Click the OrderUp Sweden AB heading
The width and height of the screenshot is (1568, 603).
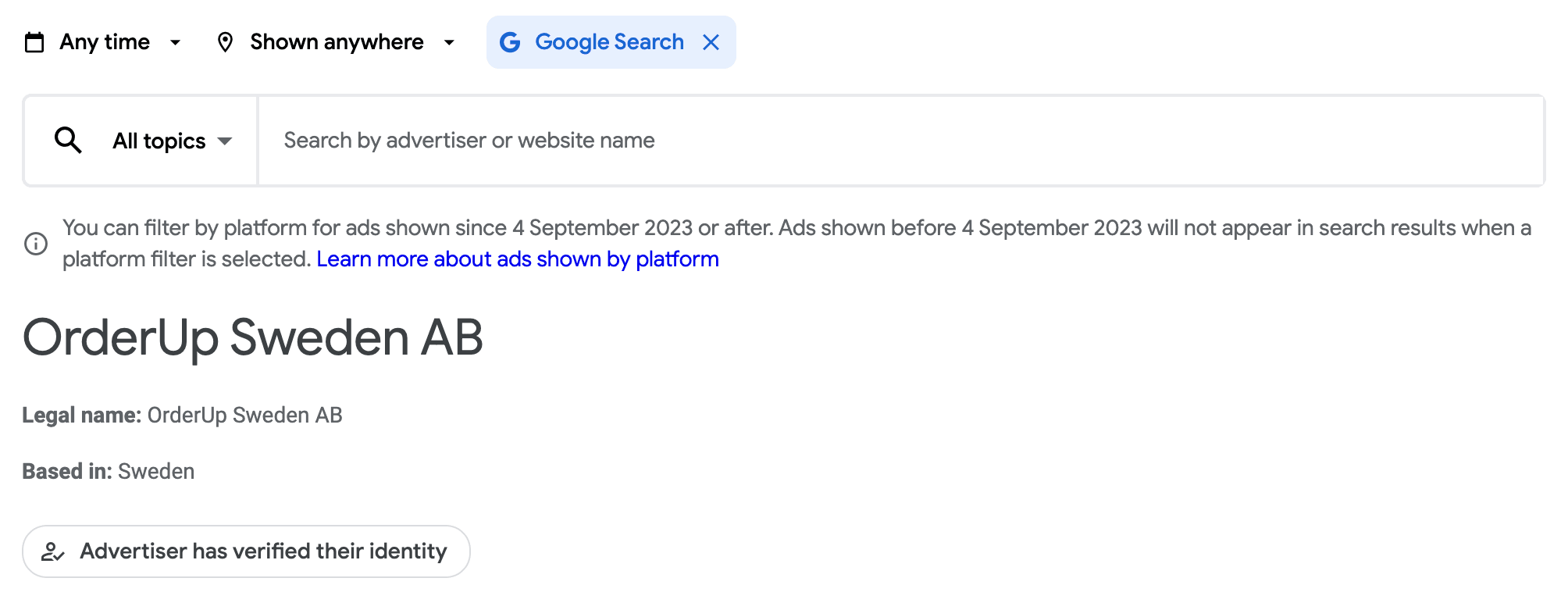253,338
